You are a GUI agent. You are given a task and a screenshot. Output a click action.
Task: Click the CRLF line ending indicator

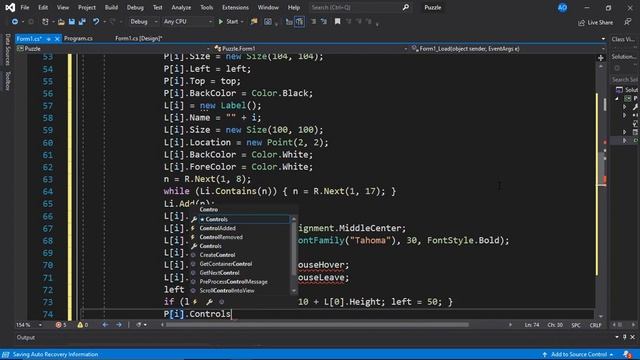(x=596, y=325)
